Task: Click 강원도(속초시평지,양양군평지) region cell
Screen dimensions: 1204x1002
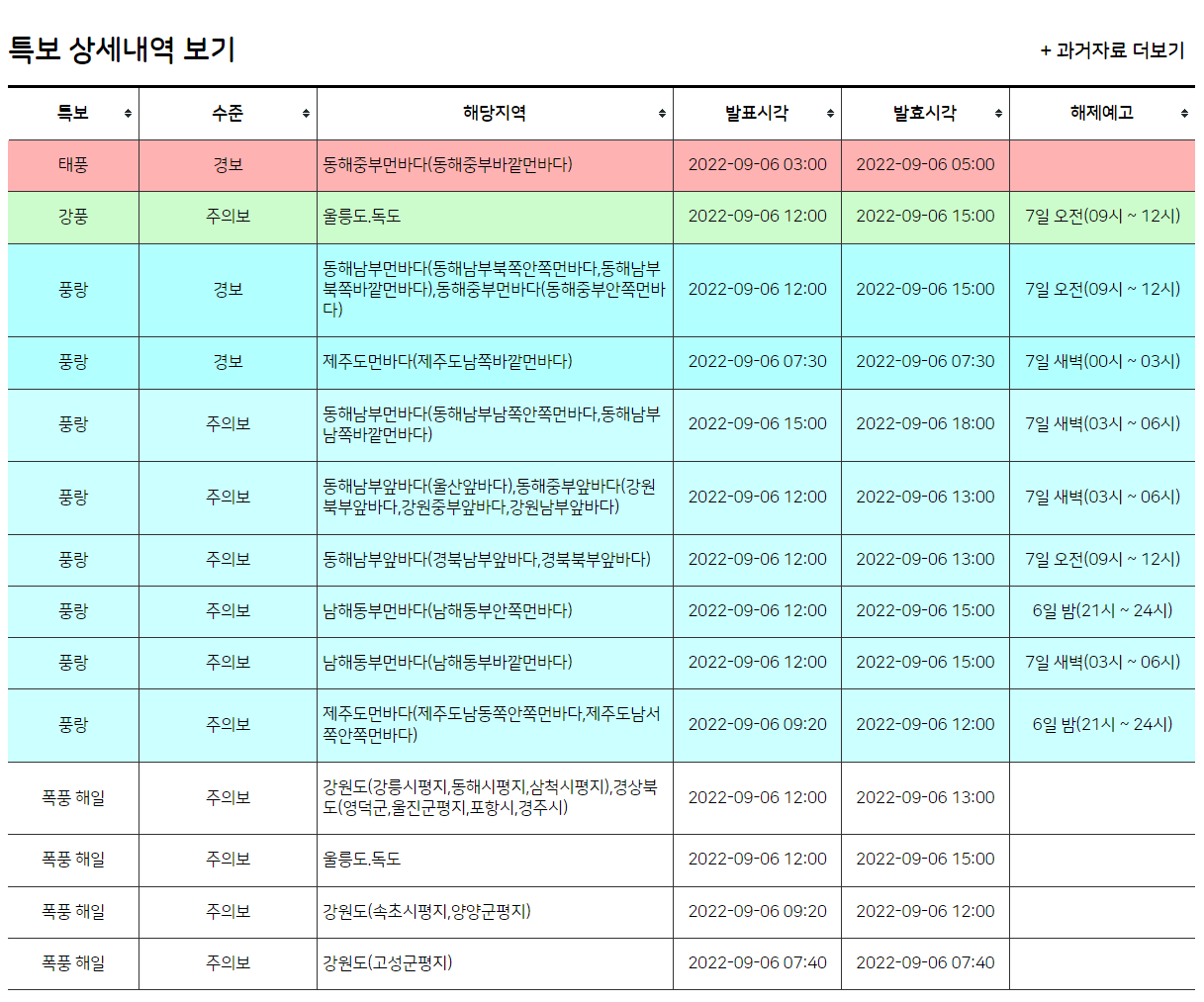Action: 495,912
